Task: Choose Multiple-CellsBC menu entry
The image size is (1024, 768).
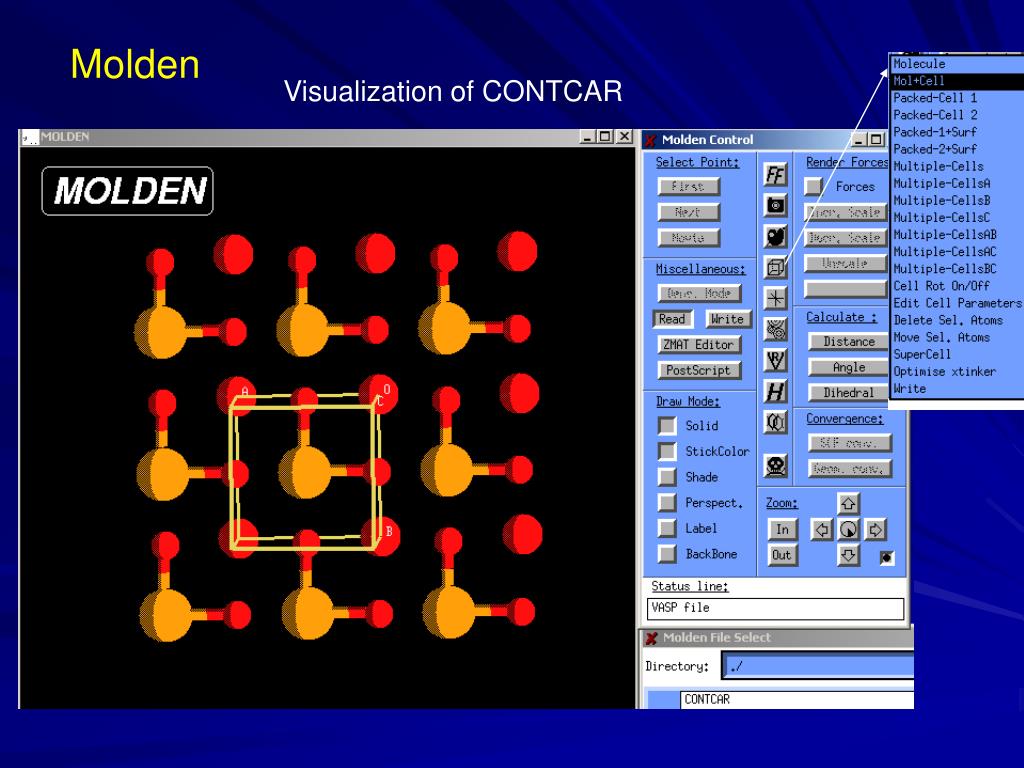Action: (957, 268)
